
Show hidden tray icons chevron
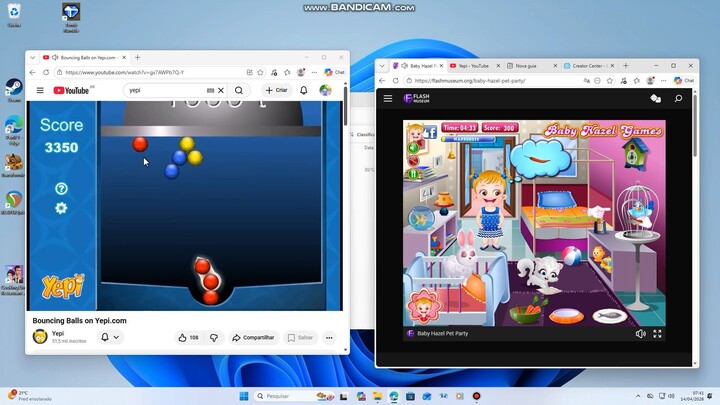[638, 396]
